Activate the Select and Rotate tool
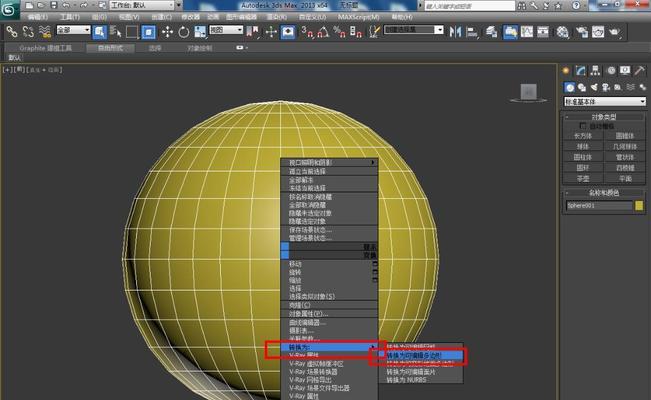Screen dimensions: 651x400 tap(184, 32)
